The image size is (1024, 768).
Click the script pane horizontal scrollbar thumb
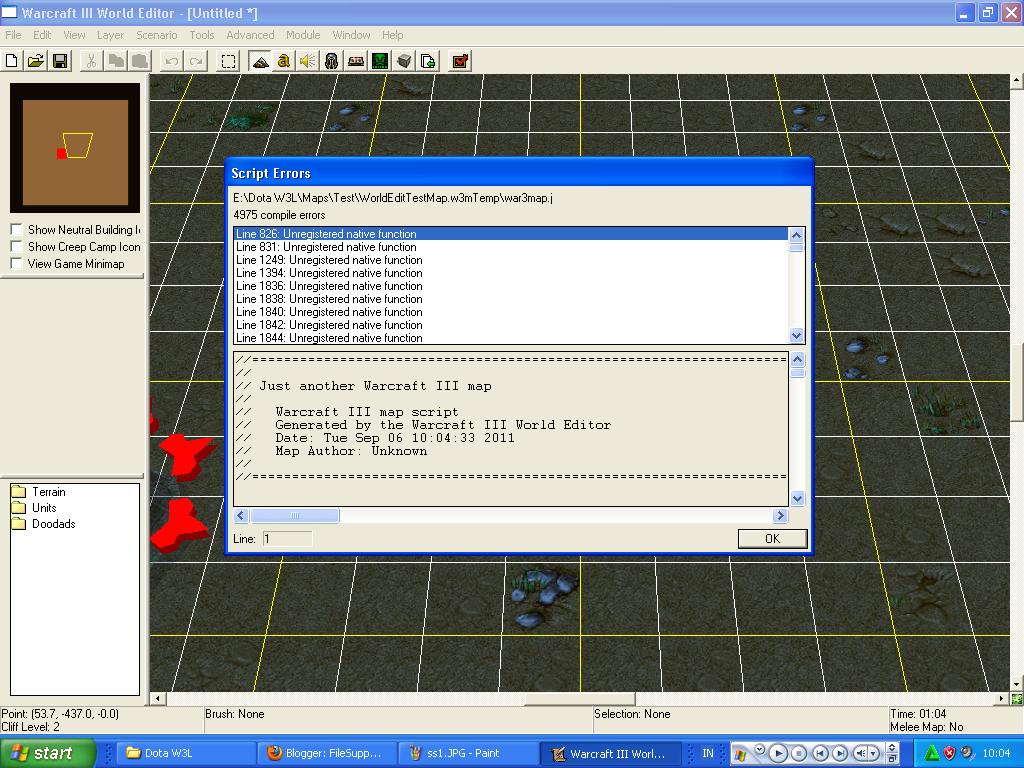295,515
